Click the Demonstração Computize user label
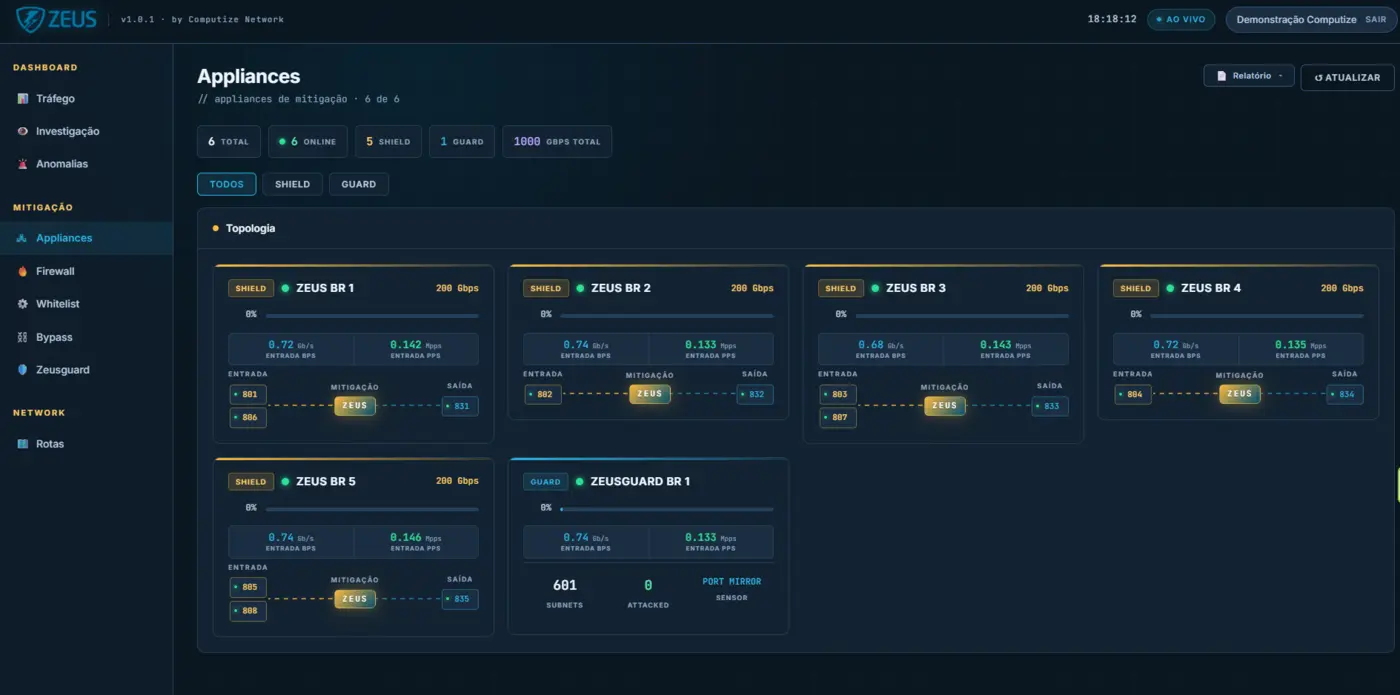 pyautogui.click(x=1296, y=20)
